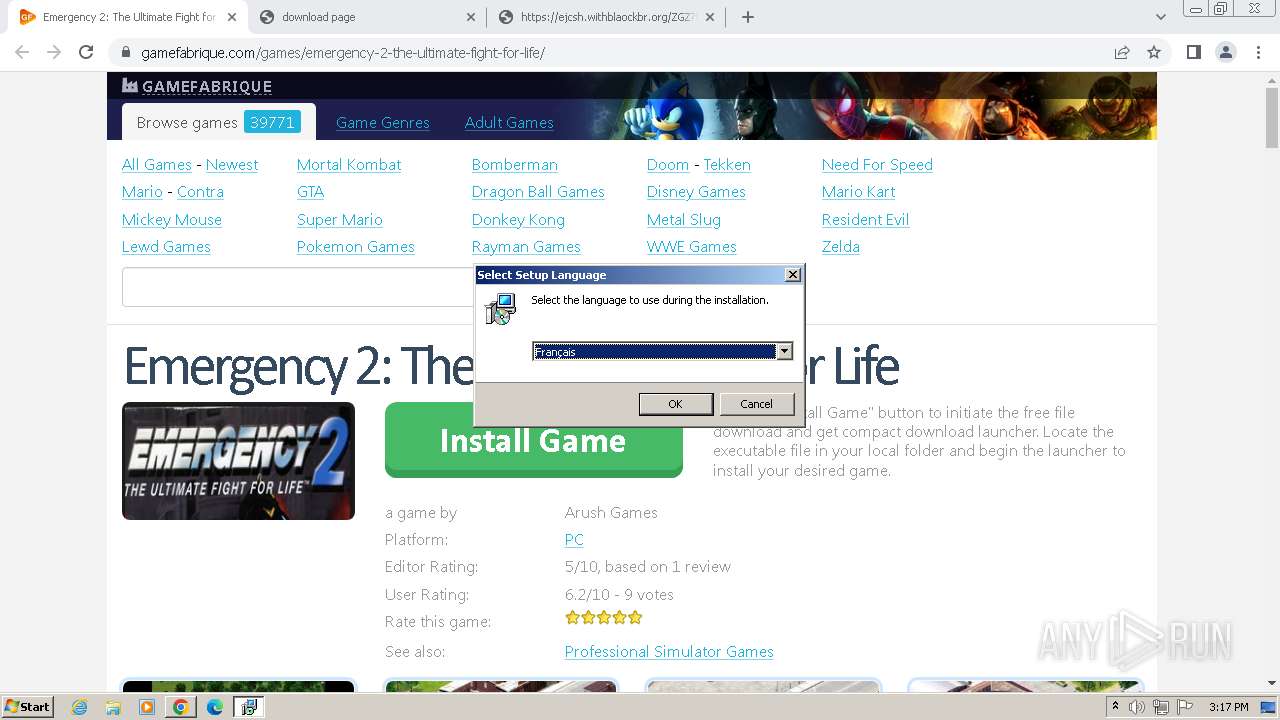Screen dimensions: 1280x720
Task: Open Chrome three-dot menu
Action: [1258, 52]
